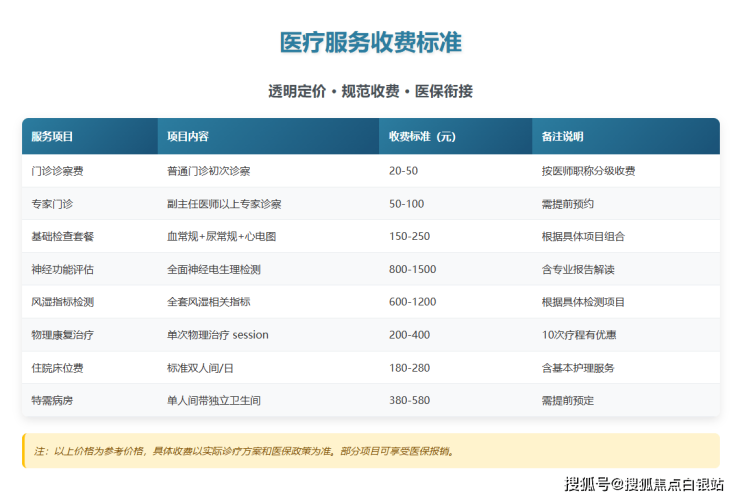Screen dimensions: 740x500
Task: Click the 搜狐号@搜狐焦点白银站 watermark
Action: pos(644,485)
